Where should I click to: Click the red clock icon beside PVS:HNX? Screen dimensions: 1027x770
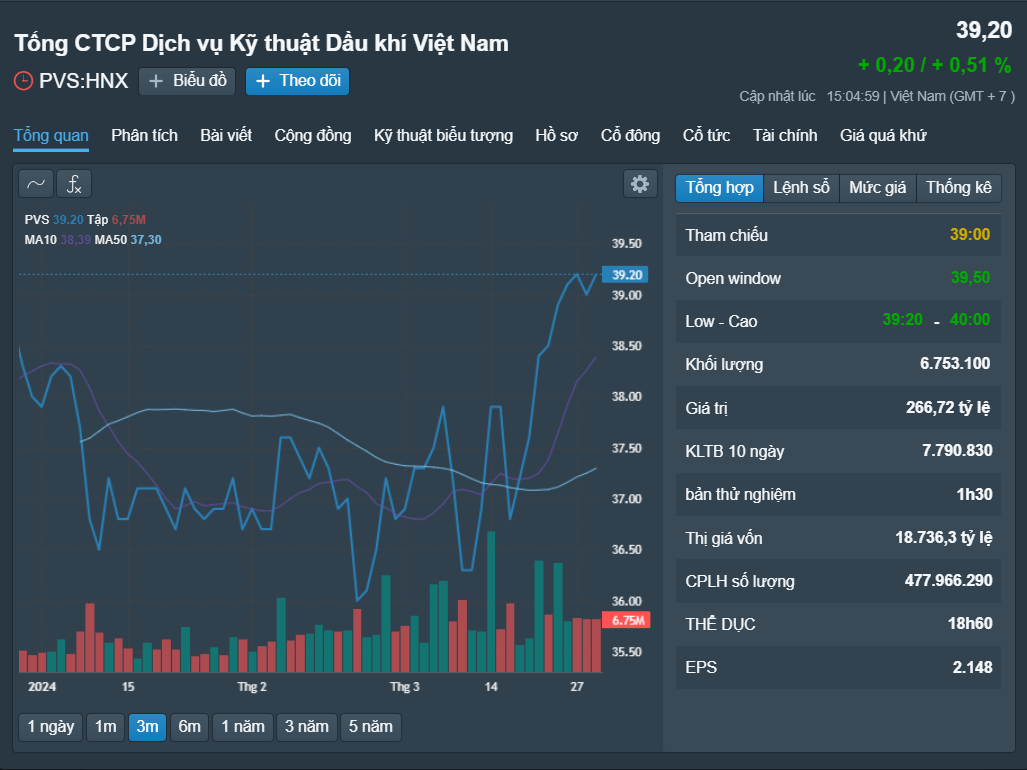pyautogui.click(x=24, y=81)
